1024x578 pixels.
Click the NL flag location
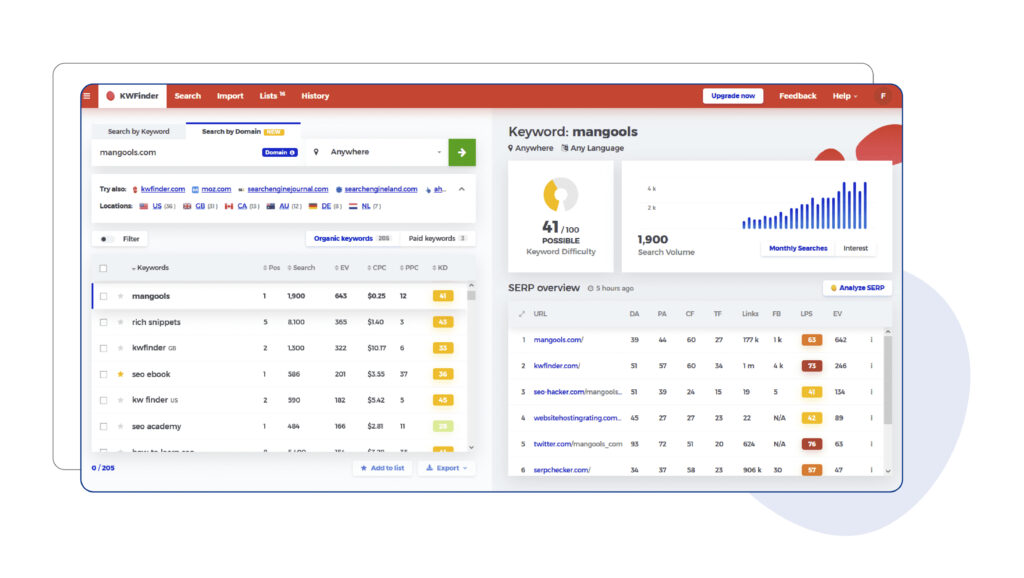pyautogui.click(x=353, y=206)
